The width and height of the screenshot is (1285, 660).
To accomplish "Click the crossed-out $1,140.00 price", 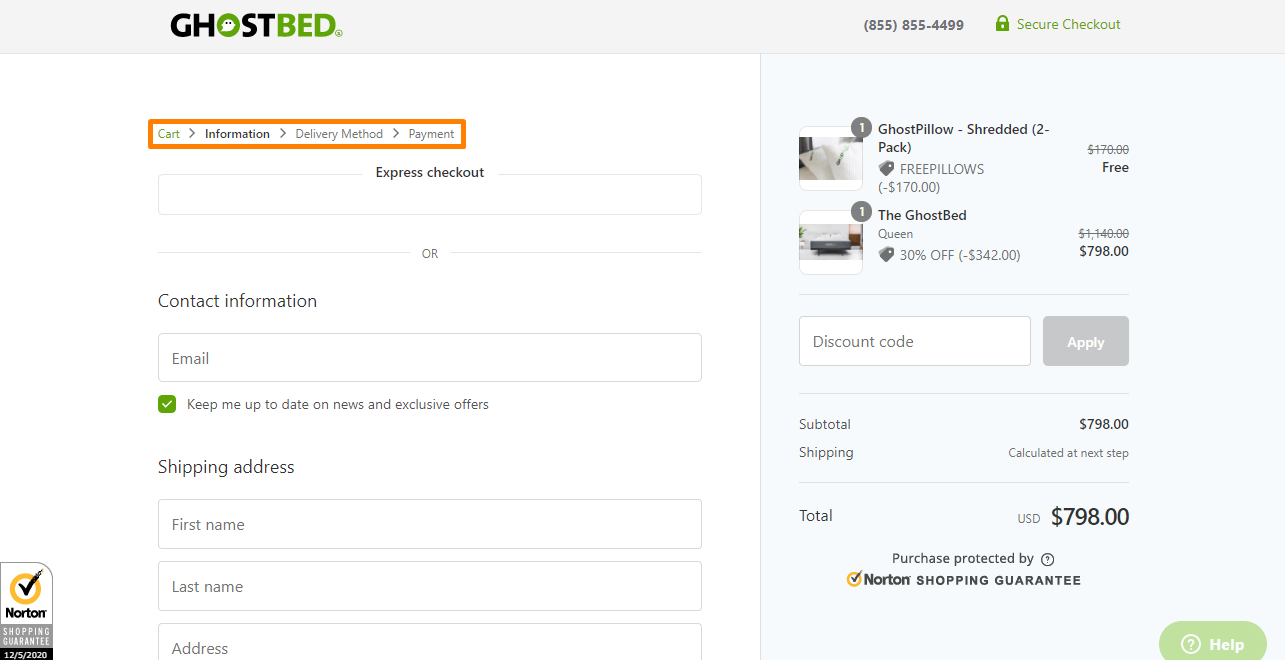I will (1103, 233).
